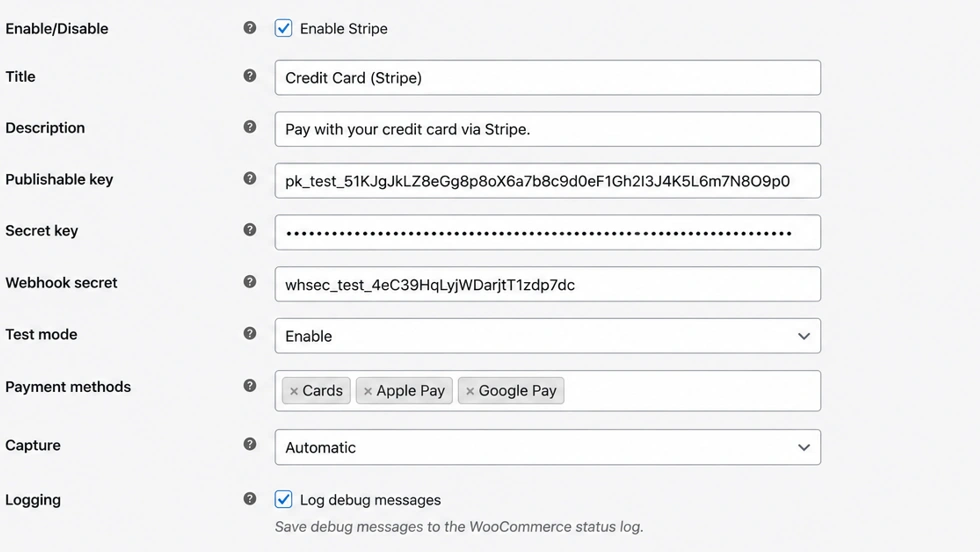The width and height of the screenshot is (980, 552).
Task: Open the help tooltip icon for Description
Action: [249, 127]
